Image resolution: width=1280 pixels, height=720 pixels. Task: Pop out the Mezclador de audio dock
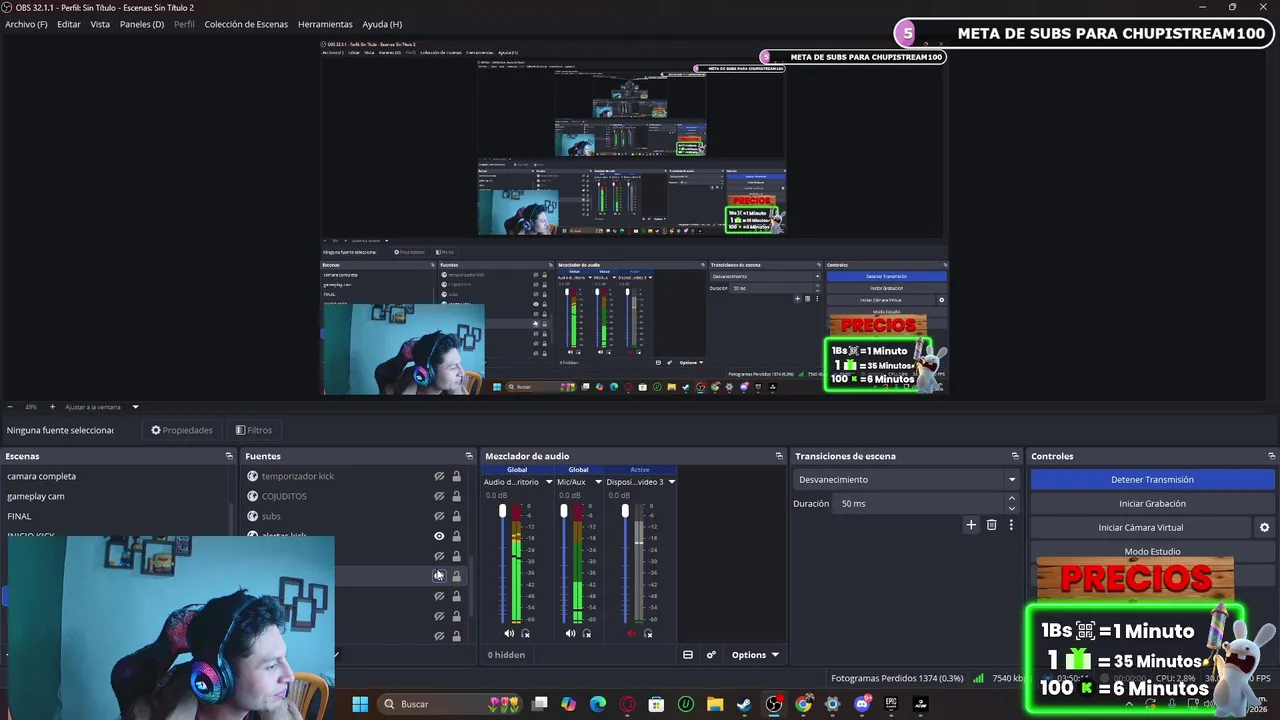(779, 456)
